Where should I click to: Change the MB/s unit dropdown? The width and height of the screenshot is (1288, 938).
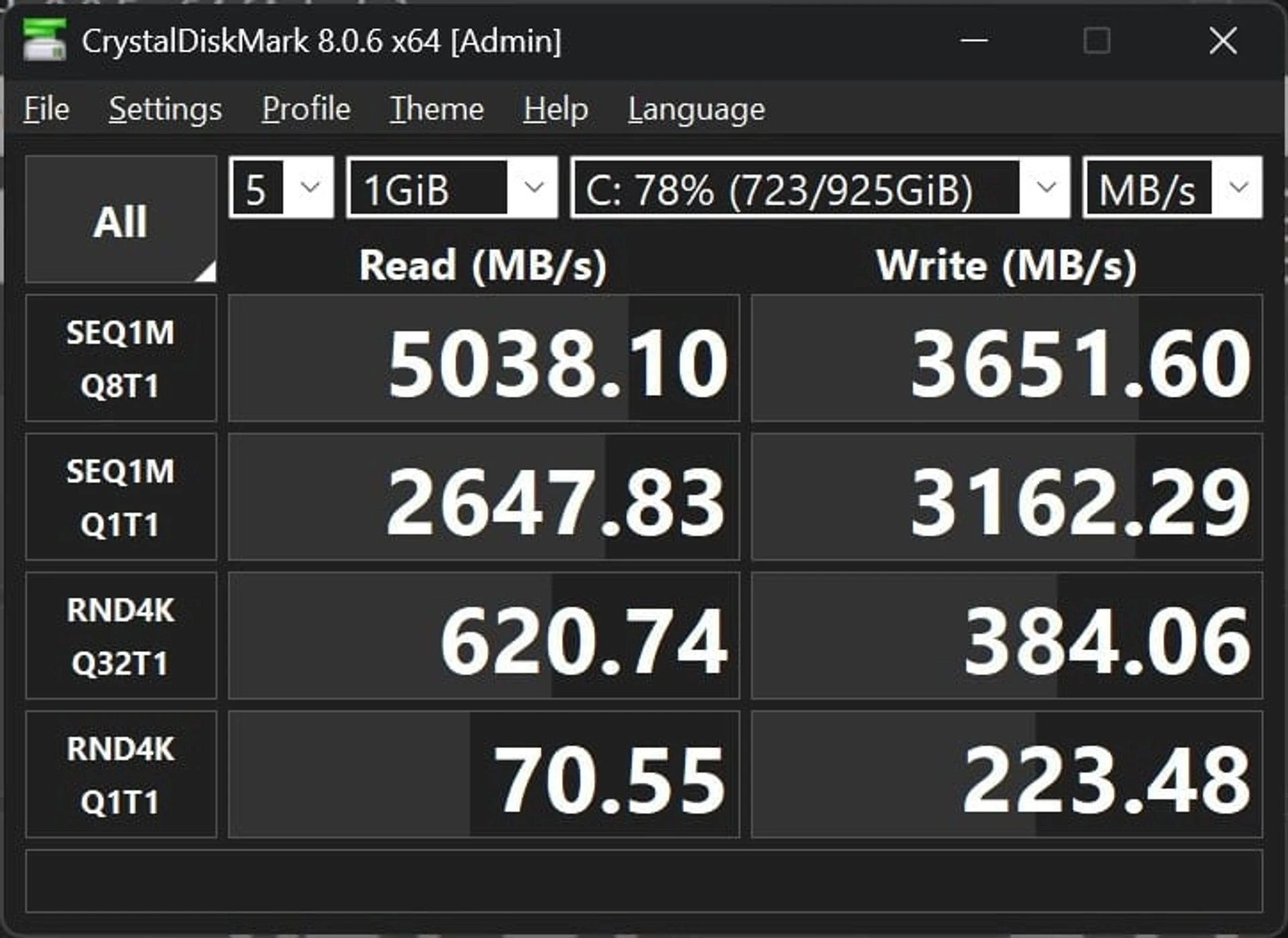click(1173, 187)
